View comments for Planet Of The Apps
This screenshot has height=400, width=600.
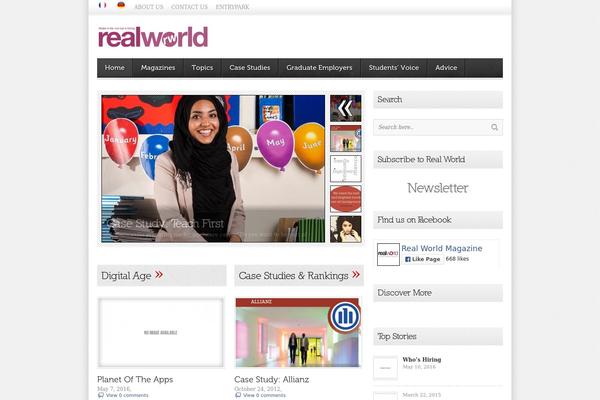tap(127, 395)
